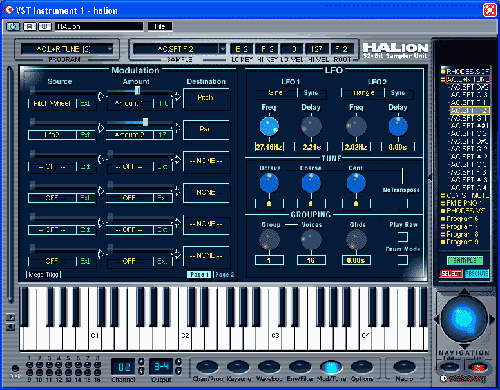This screenshot has height=390, width=500.
Task: Adjust the LFO 2 Freq knob
Action: click(356, 127)
